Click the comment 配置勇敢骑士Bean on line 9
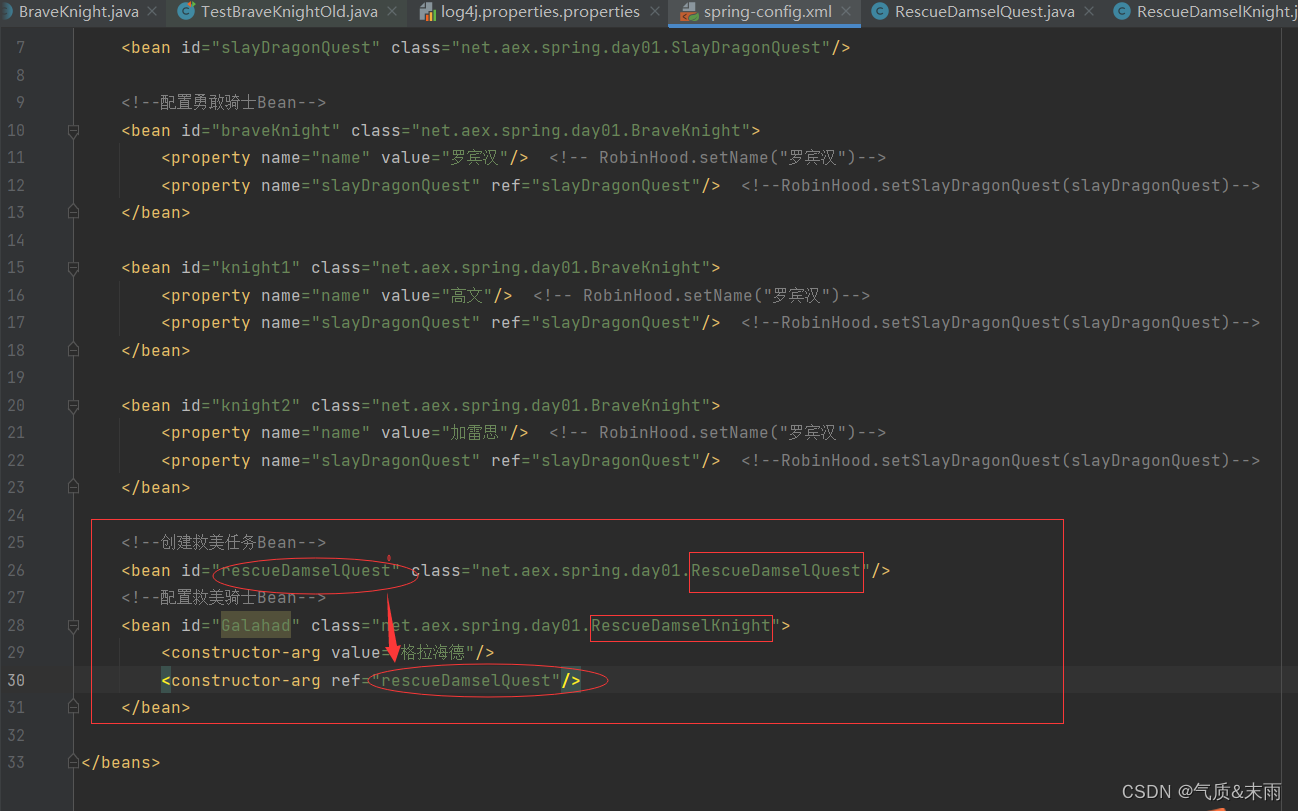The height and width of the screenshot is (811, 1298). [x=224, y=102]
